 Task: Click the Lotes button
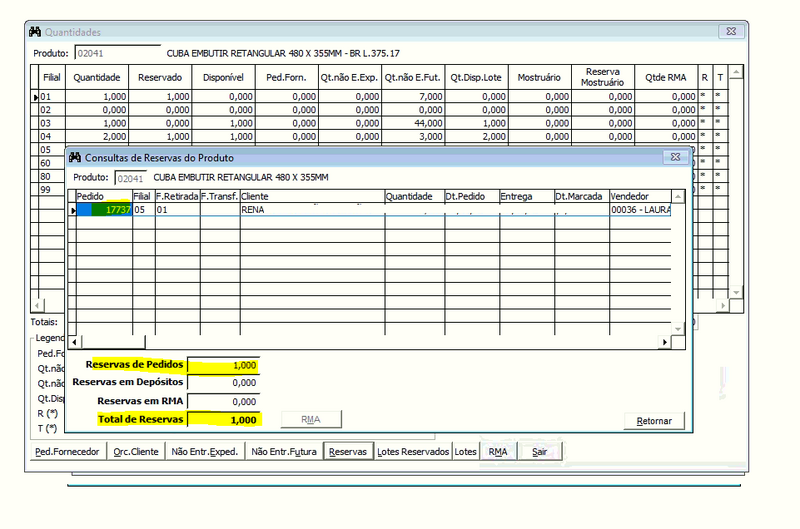click(465, 451)
